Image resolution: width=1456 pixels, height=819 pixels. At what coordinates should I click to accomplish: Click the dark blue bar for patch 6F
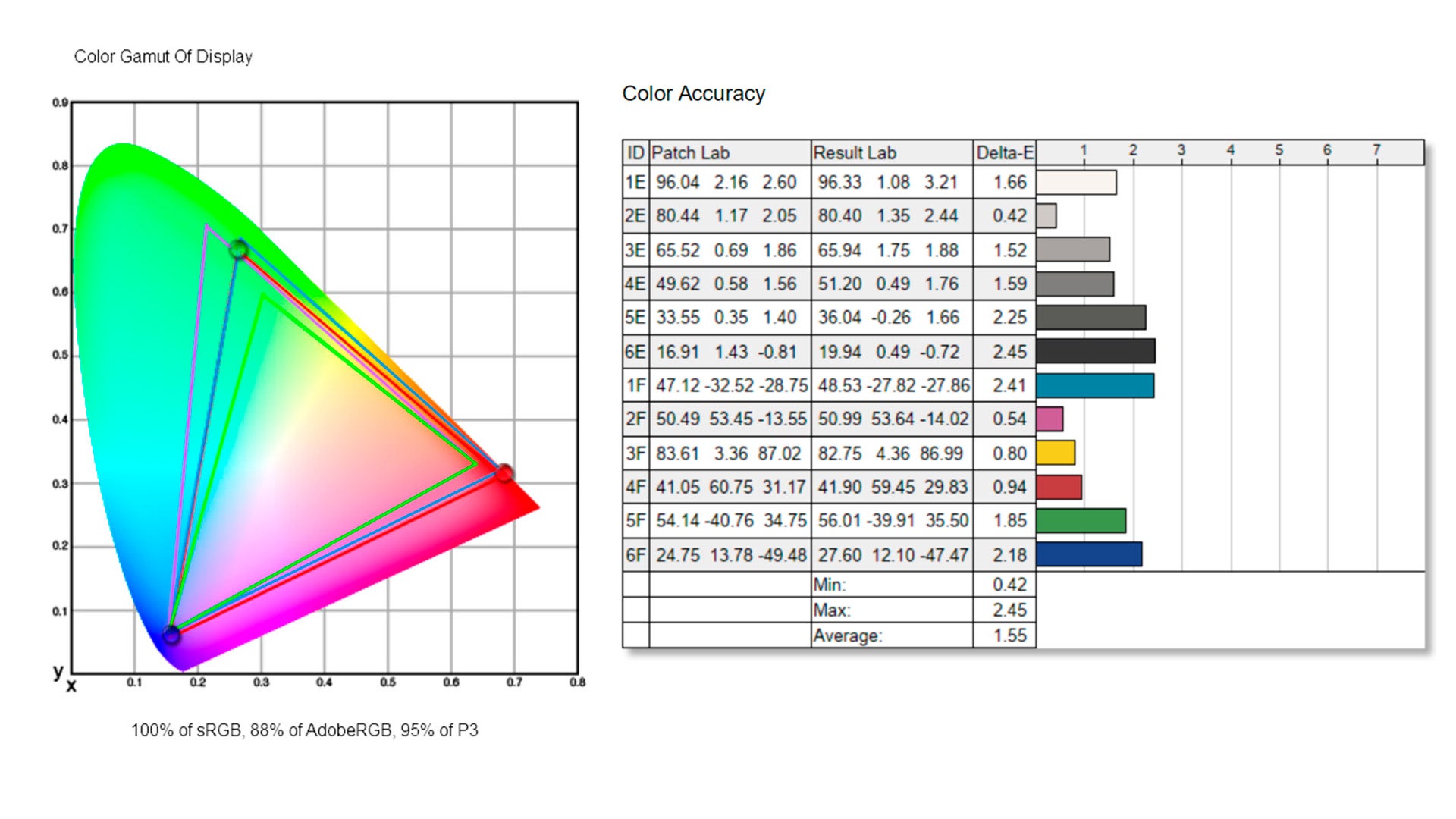pos(1089,554)
